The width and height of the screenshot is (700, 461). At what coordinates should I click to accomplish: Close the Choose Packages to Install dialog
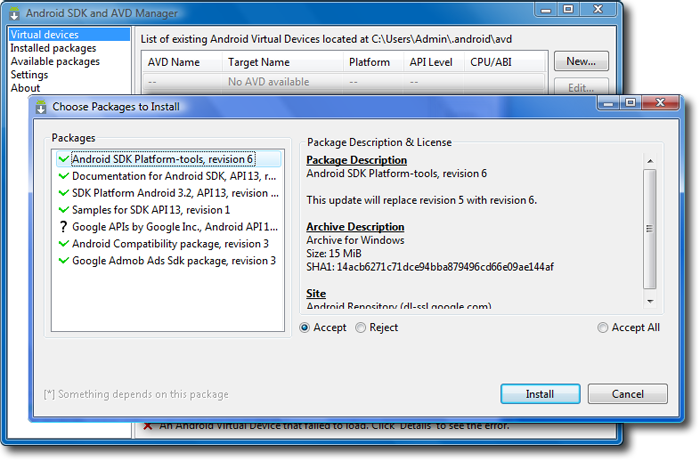[x=660, y=102]
